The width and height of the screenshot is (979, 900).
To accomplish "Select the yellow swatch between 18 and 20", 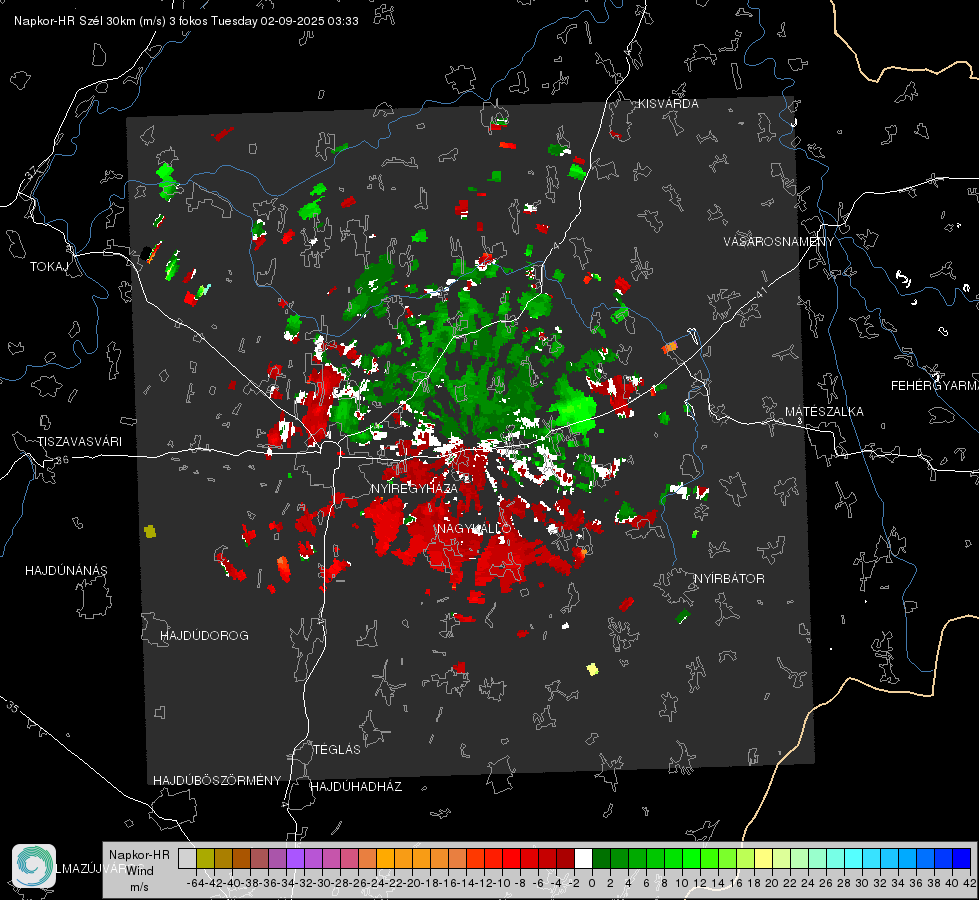I will 763,858.
